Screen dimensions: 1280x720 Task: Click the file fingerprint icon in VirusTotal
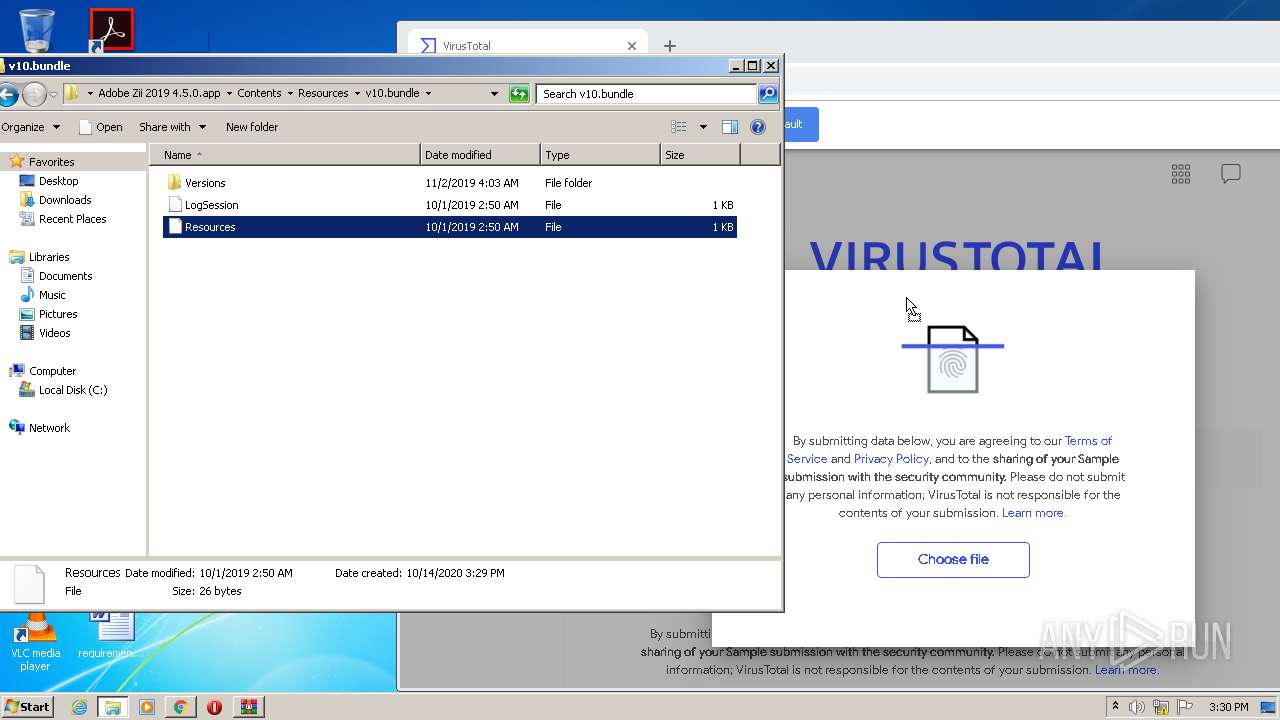click(x=953, y=359)
